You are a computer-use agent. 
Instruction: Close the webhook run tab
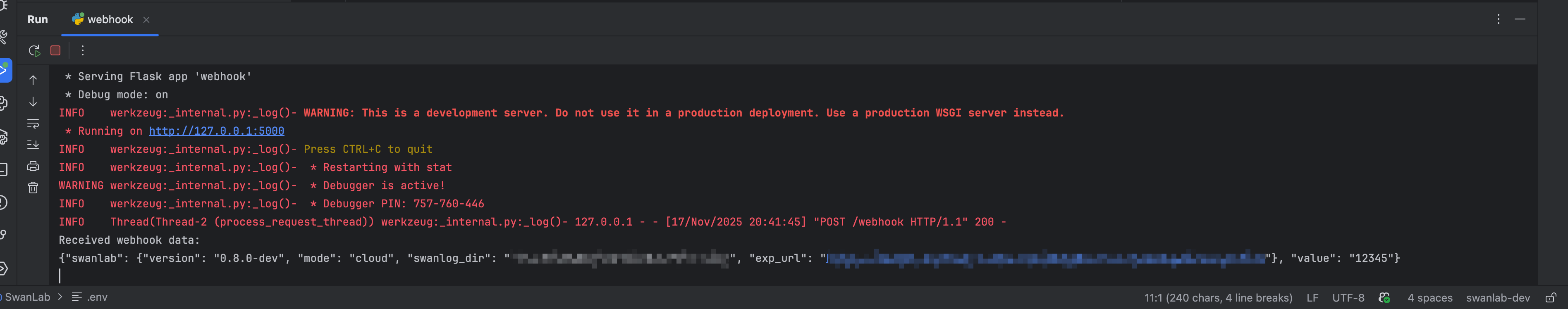(x=146, y=19)
